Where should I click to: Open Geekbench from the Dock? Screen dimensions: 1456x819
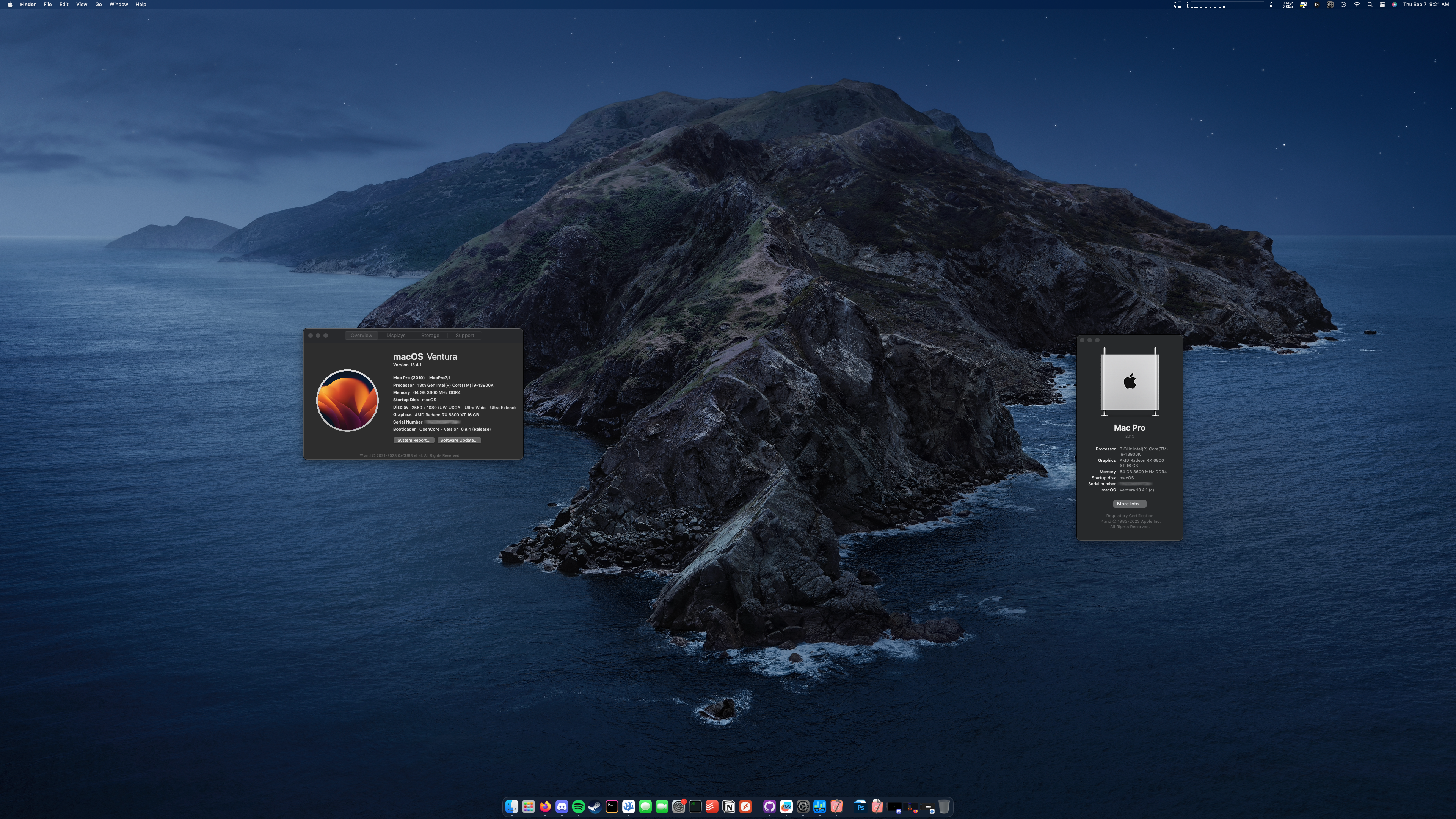click(819, 806)
